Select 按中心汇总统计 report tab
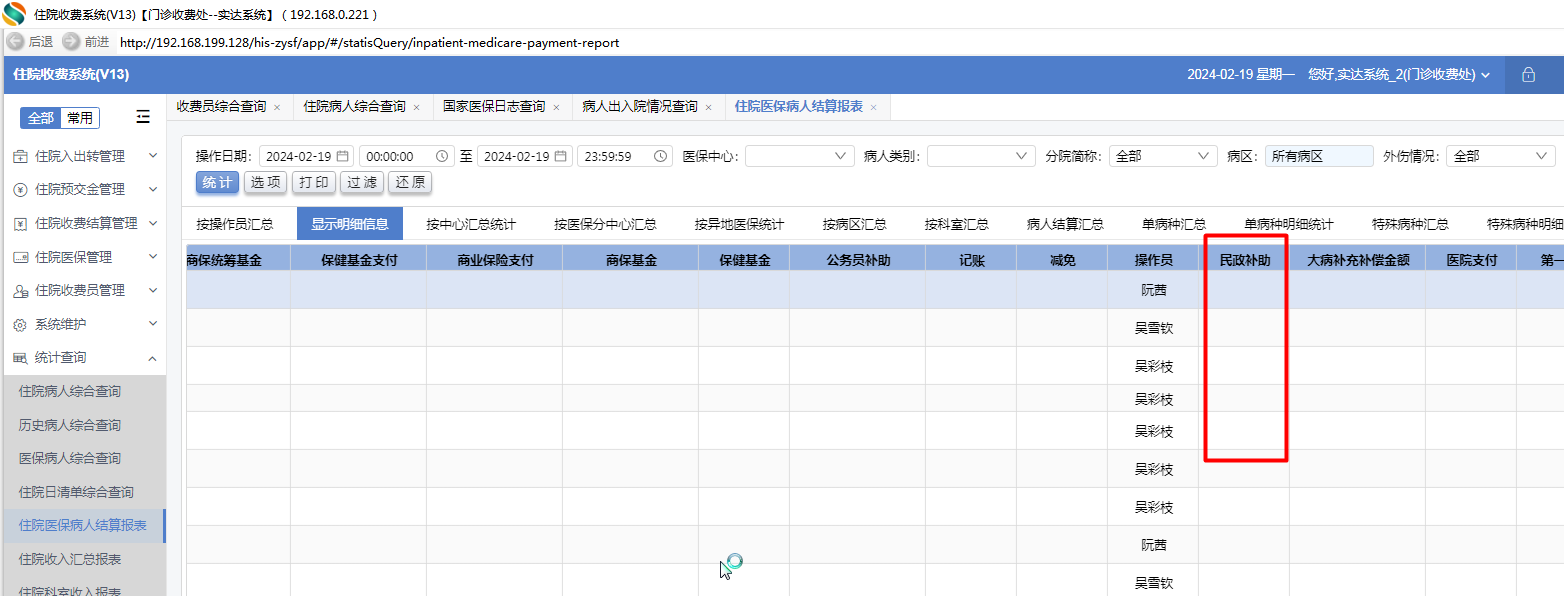Screen dimensions: 1564x596 [471, 224]
